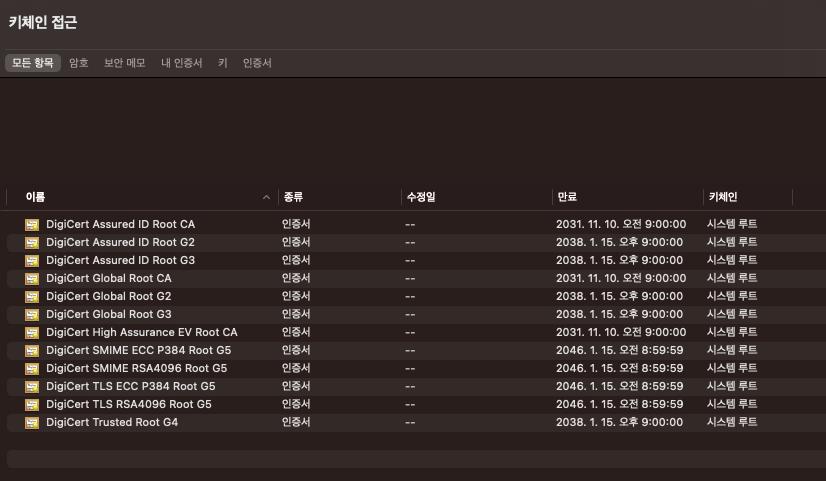Click the DigiCert Assured ID Root G2 certificate icon
This screenshot has height=481, width=826.
coord(32,243)
